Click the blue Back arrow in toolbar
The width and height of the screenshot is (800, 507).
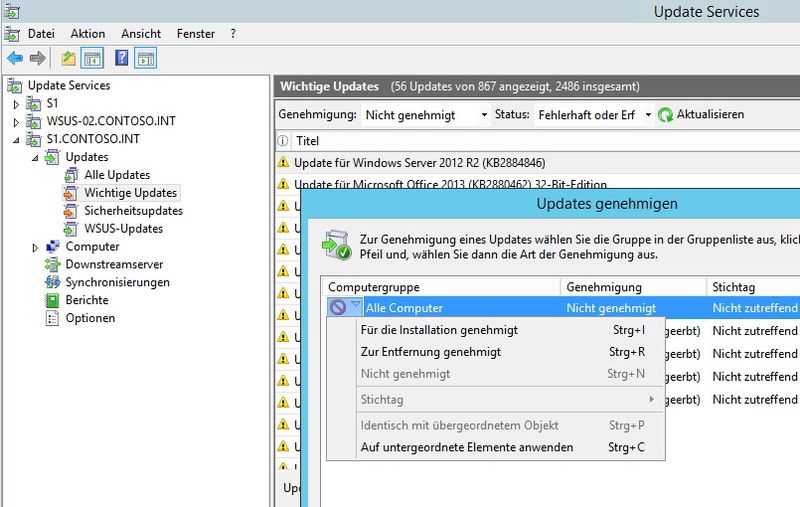15,58
